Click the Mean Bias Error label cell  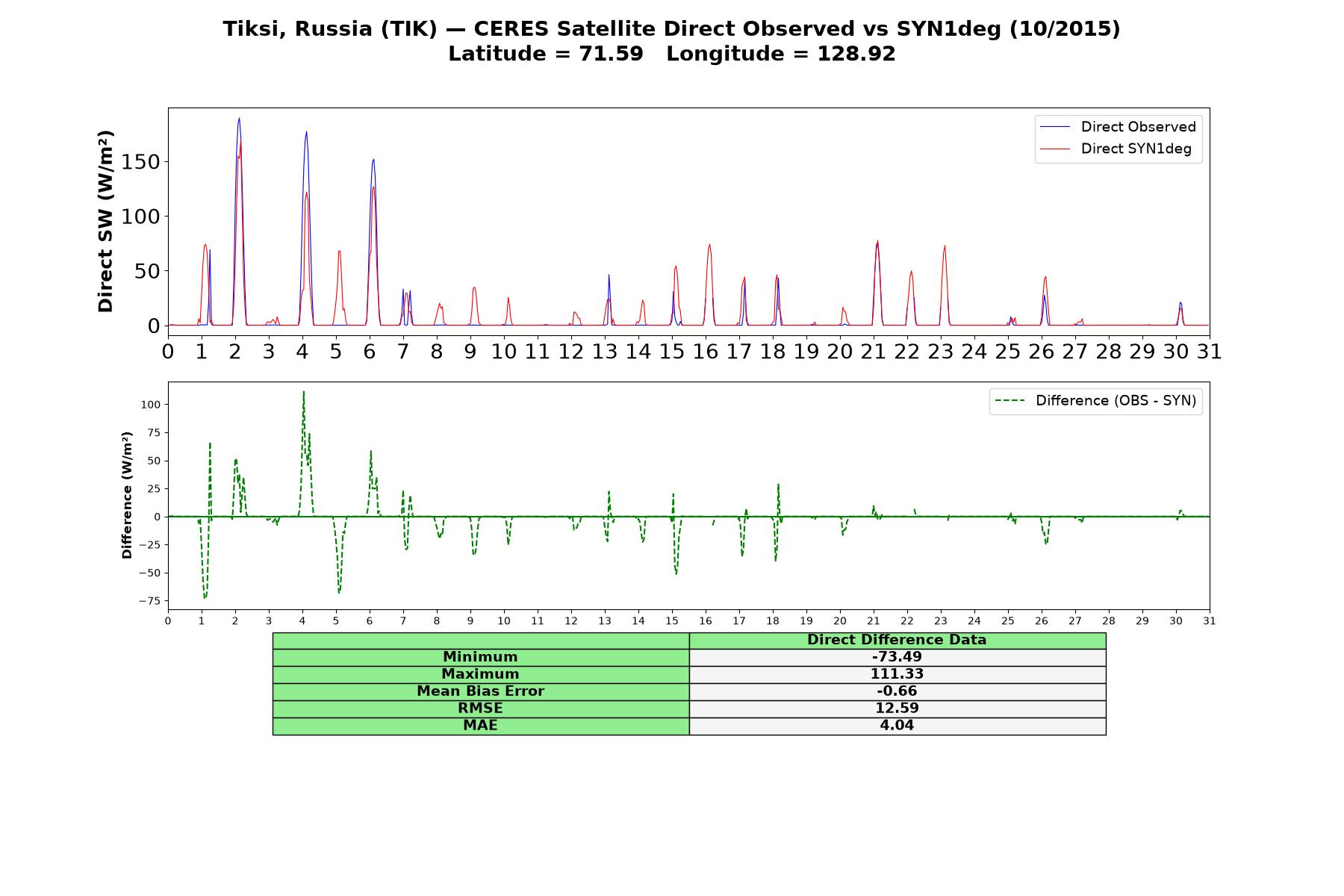[481, 691]
